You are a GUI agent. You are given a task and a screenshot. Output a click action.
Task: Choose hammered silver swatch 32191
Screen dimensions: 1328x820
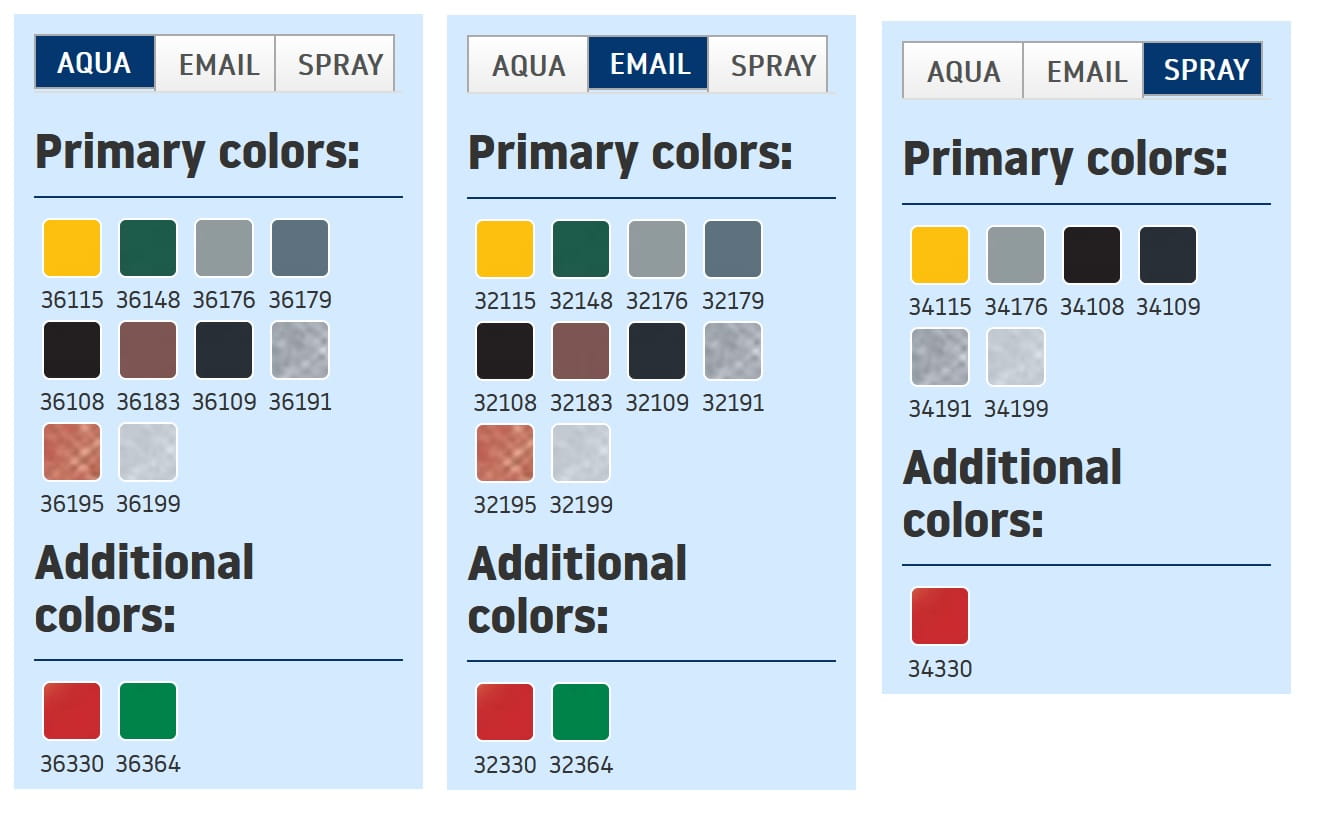733,351
